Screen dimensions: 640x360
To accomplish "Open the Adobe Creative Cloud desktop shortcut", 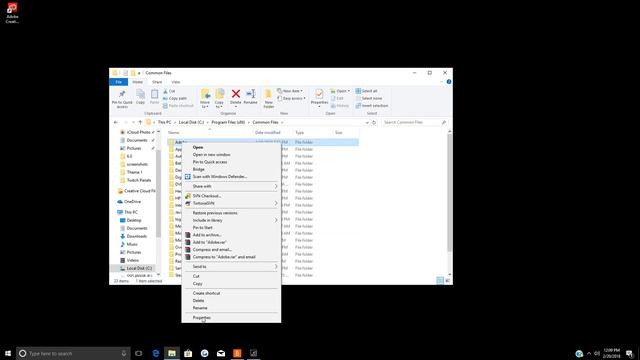I will (x=12, y=13).
